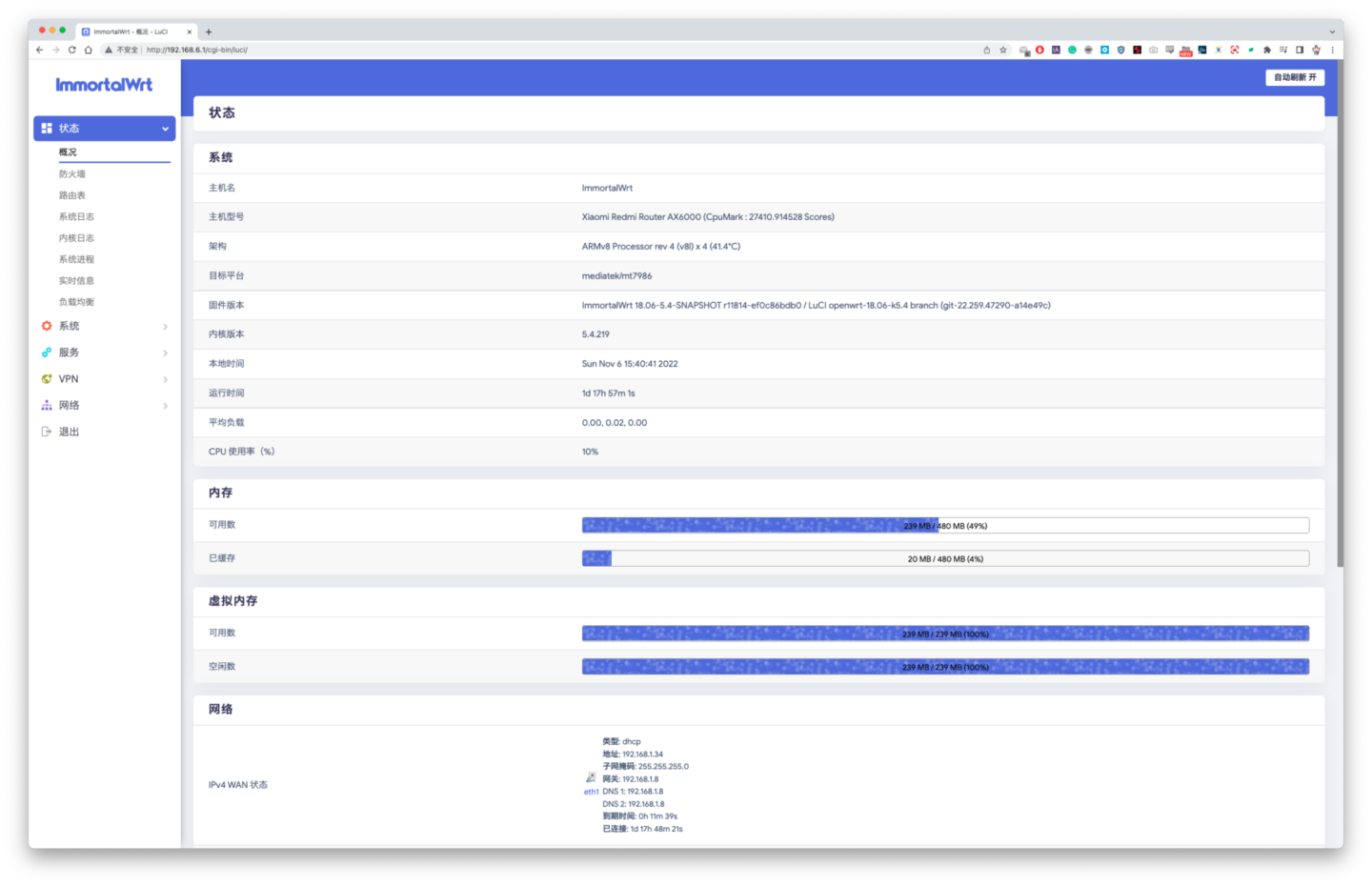This screenshot has width=1372, height=886.
Task: Reload the page with the refresh icon
Action: (71, 50)
